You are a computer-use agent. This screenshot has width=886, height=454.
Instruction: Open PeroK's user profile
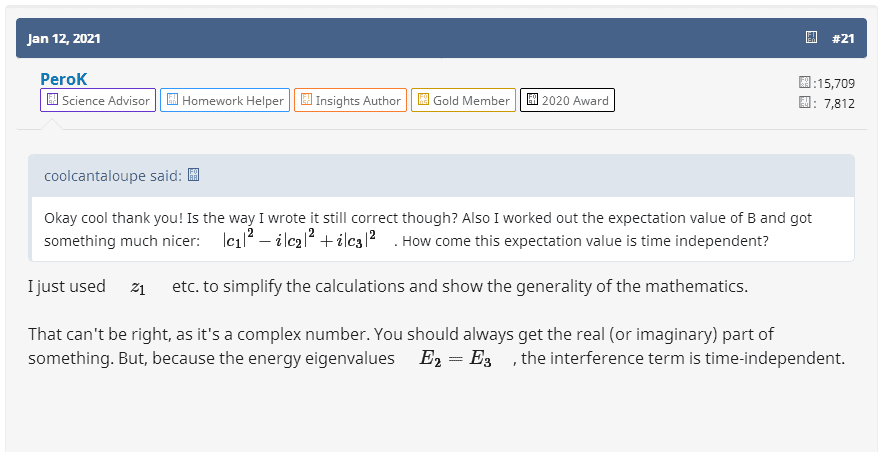pos(64,79)
